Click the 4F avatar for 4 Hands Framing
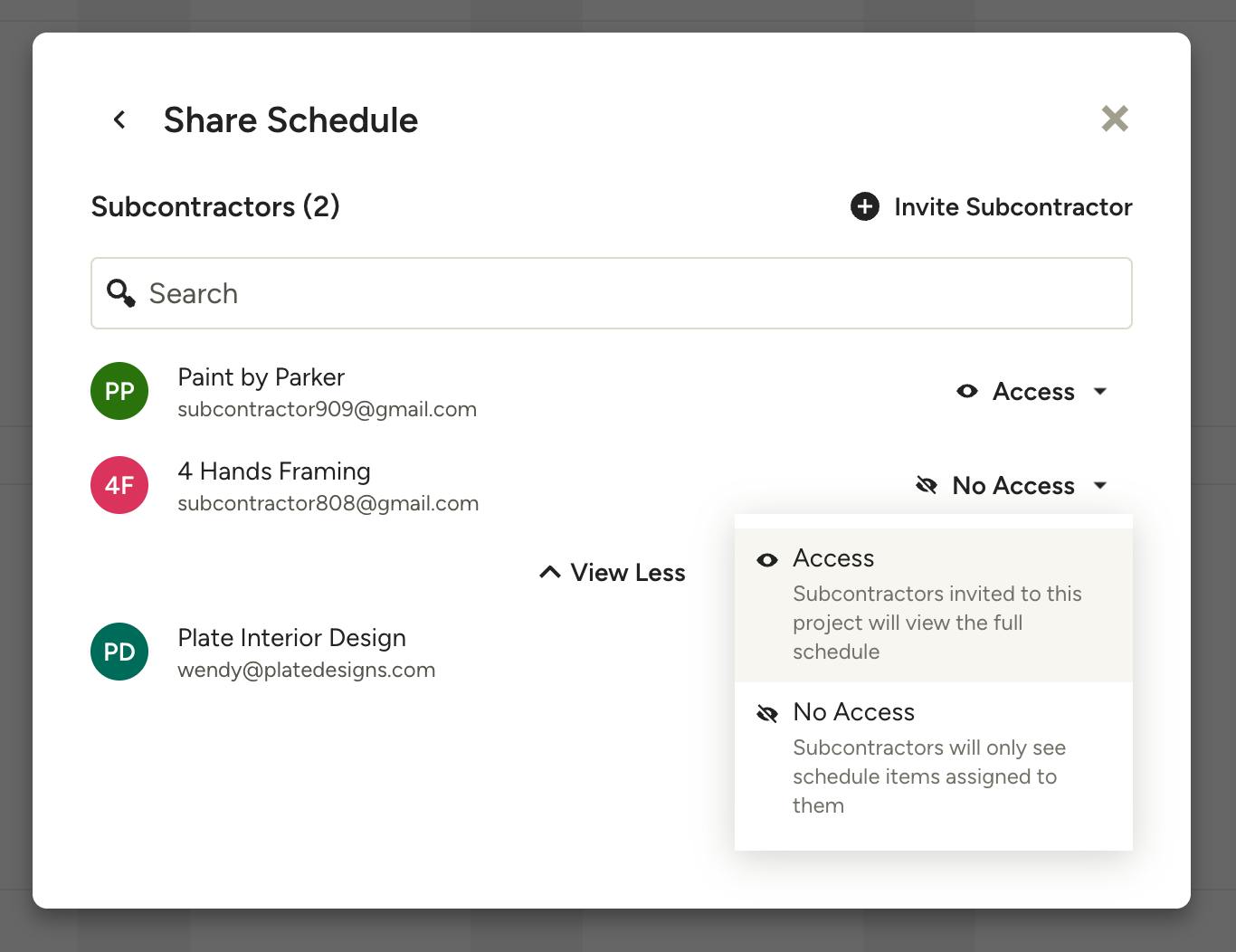The height and width of the screenshot is (952, 1236). (119, 485)
